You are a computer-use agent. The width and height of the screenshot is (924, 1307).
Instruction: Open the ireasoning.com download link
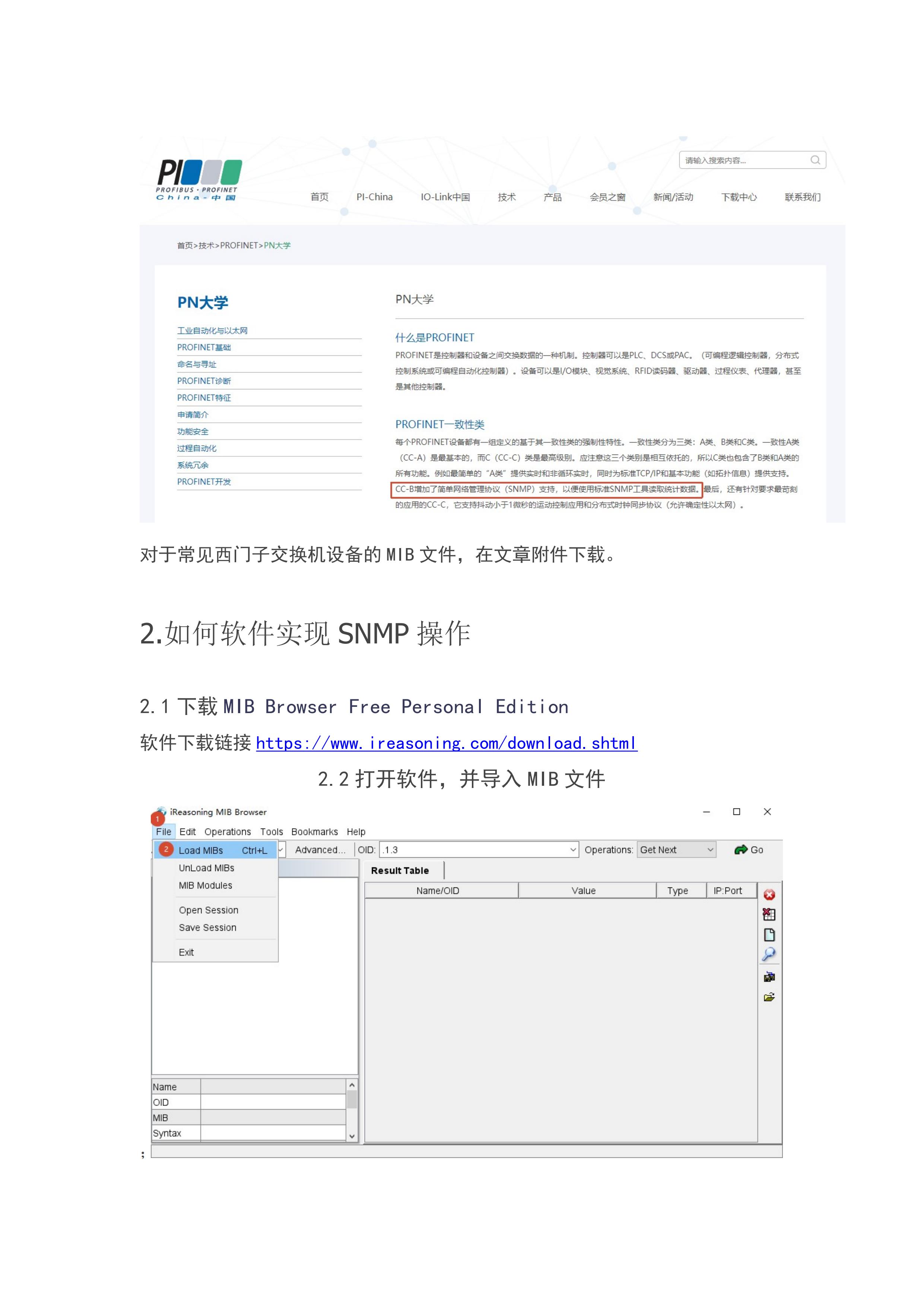click(447, 743)
